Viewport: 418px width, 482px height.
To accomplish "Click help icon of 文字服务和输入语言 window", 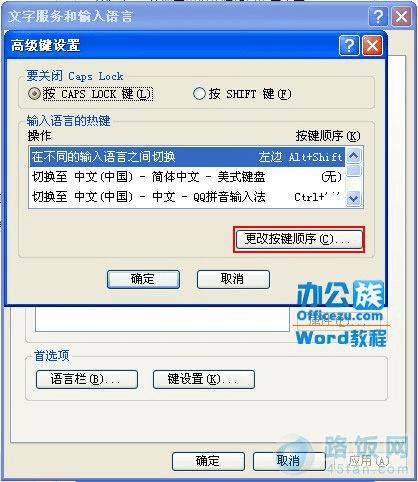I will 378,16.
